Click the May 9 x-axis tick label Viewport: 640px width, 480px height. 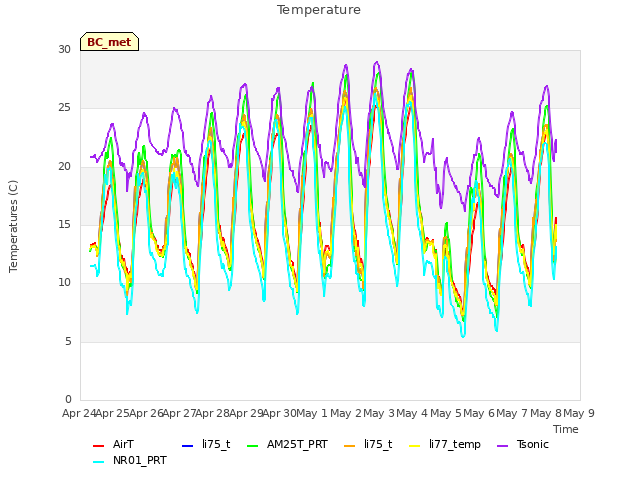tap(578, 413)
